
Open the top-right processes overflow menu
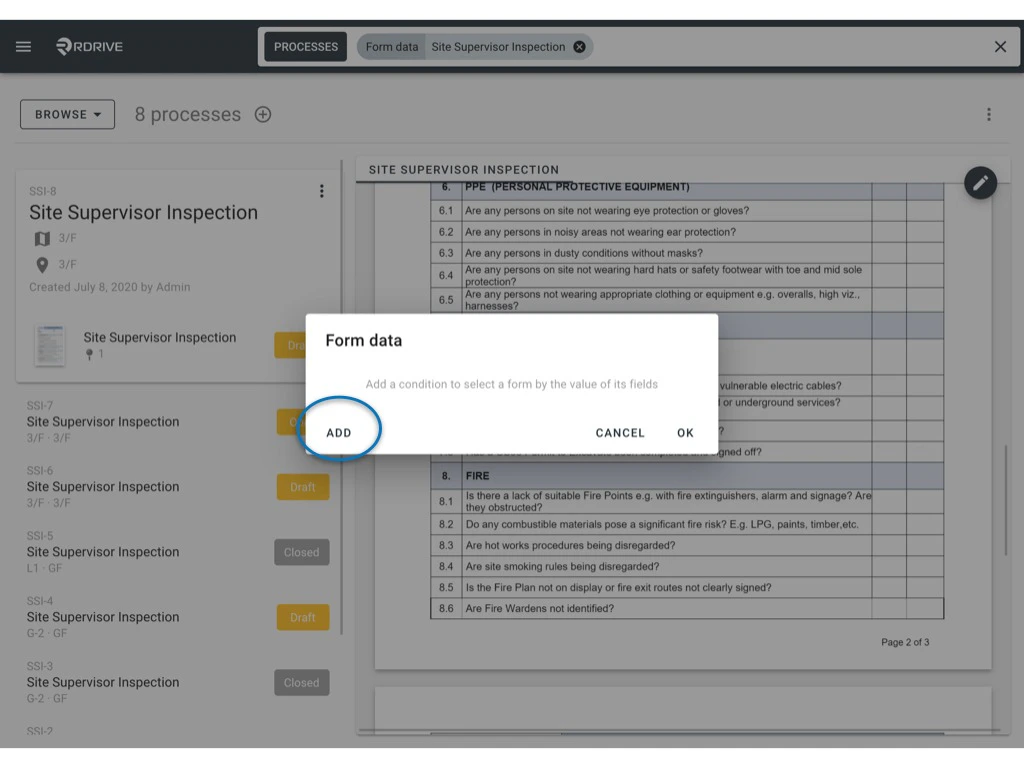pyautogui.click(x=989, y=114)
